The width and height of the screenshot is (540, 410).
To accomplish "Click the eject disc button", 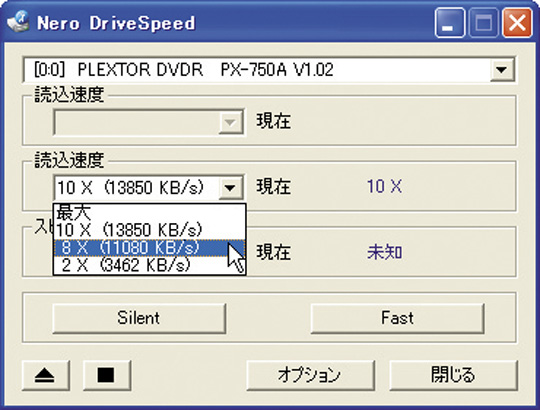I will [x=45, y=375].
